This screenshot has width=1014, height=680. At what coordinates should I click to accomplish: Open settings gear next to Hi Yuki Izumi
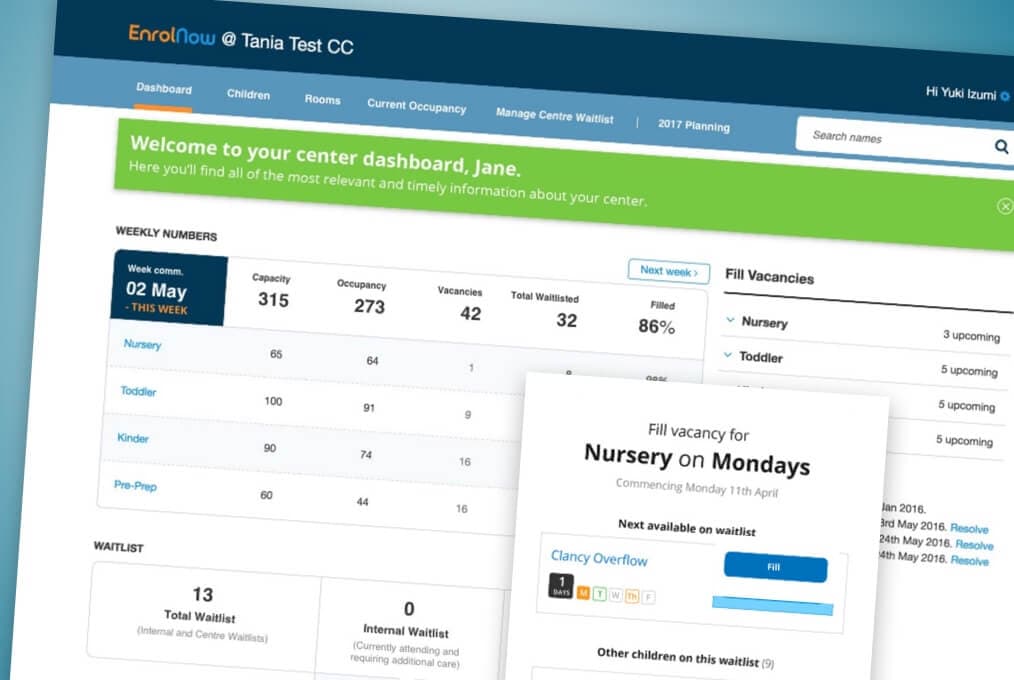pos(1007,94)
